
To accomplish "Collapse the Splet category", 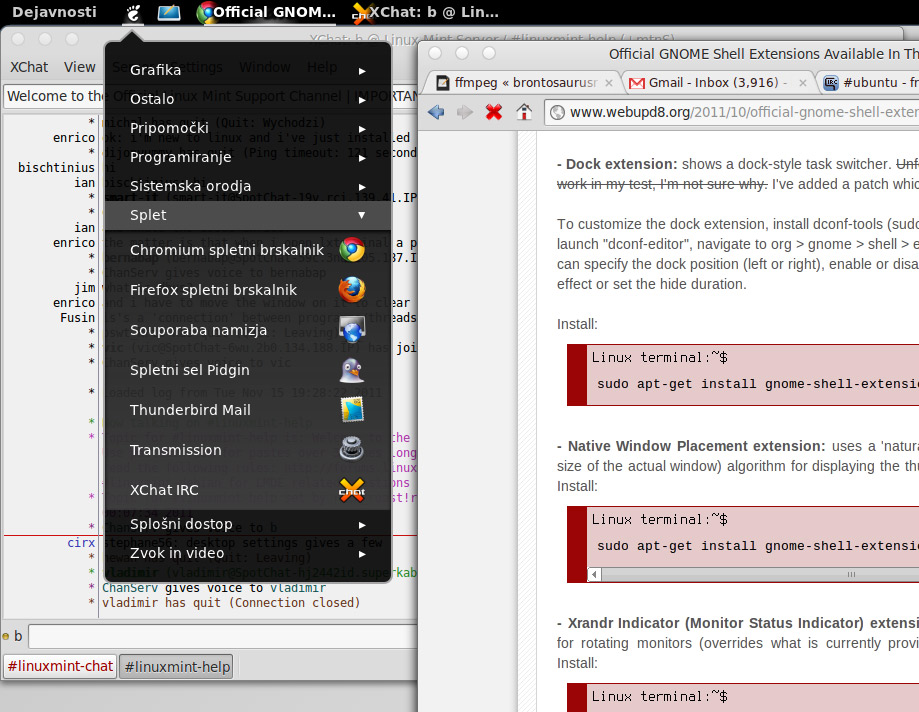I will click(x=247, y=215).
